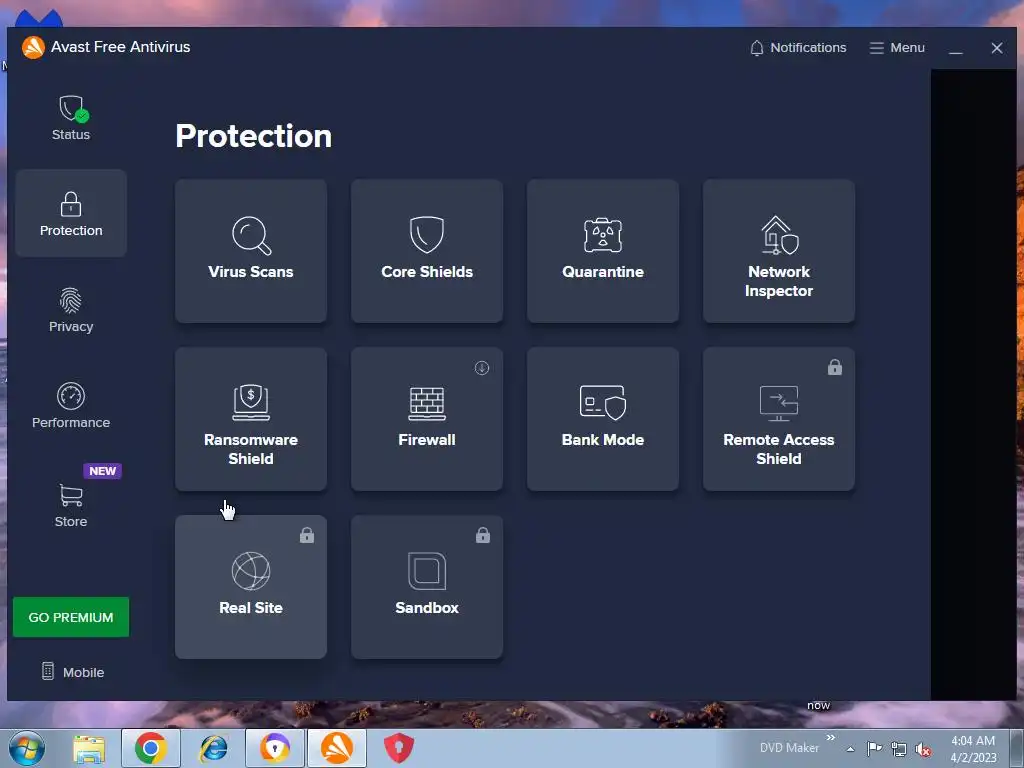Close the Avast window
Viewport: 1024px width, 768px height.
(997, 48)
